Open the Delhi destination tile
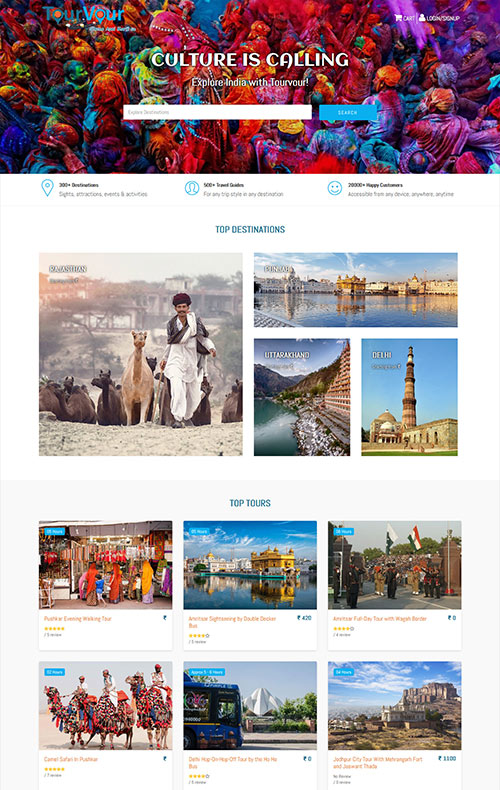The width and height of the screenshot is (500, 790). pos(409,397)
